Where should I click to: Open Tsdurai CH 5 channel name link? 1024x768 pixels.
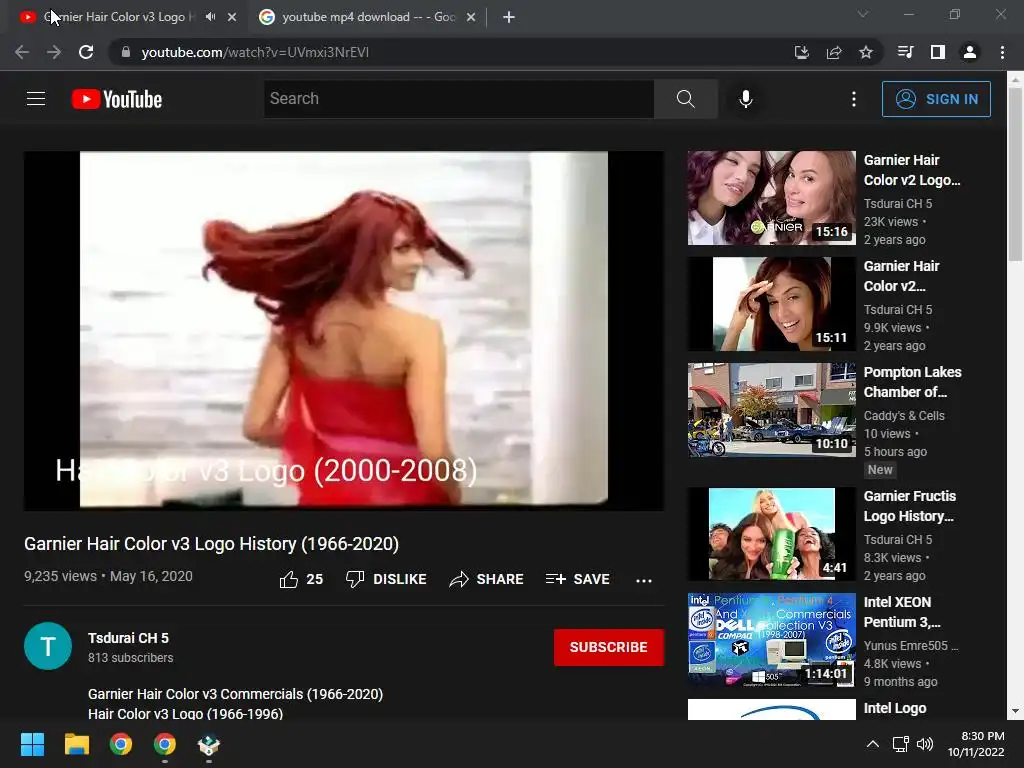128,638
